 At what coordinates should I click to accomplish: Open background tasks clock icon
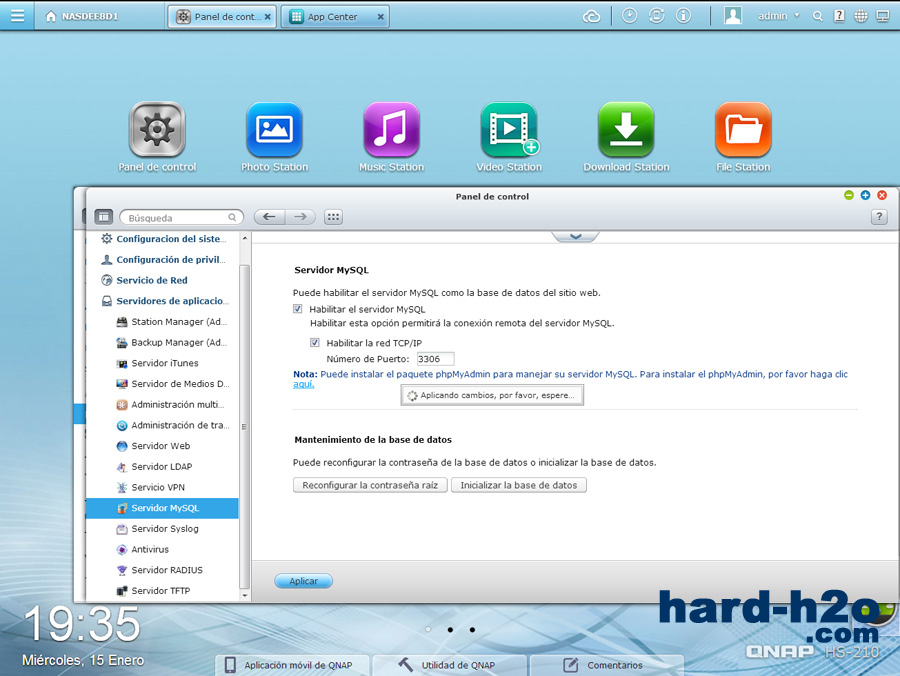point(630,15)
